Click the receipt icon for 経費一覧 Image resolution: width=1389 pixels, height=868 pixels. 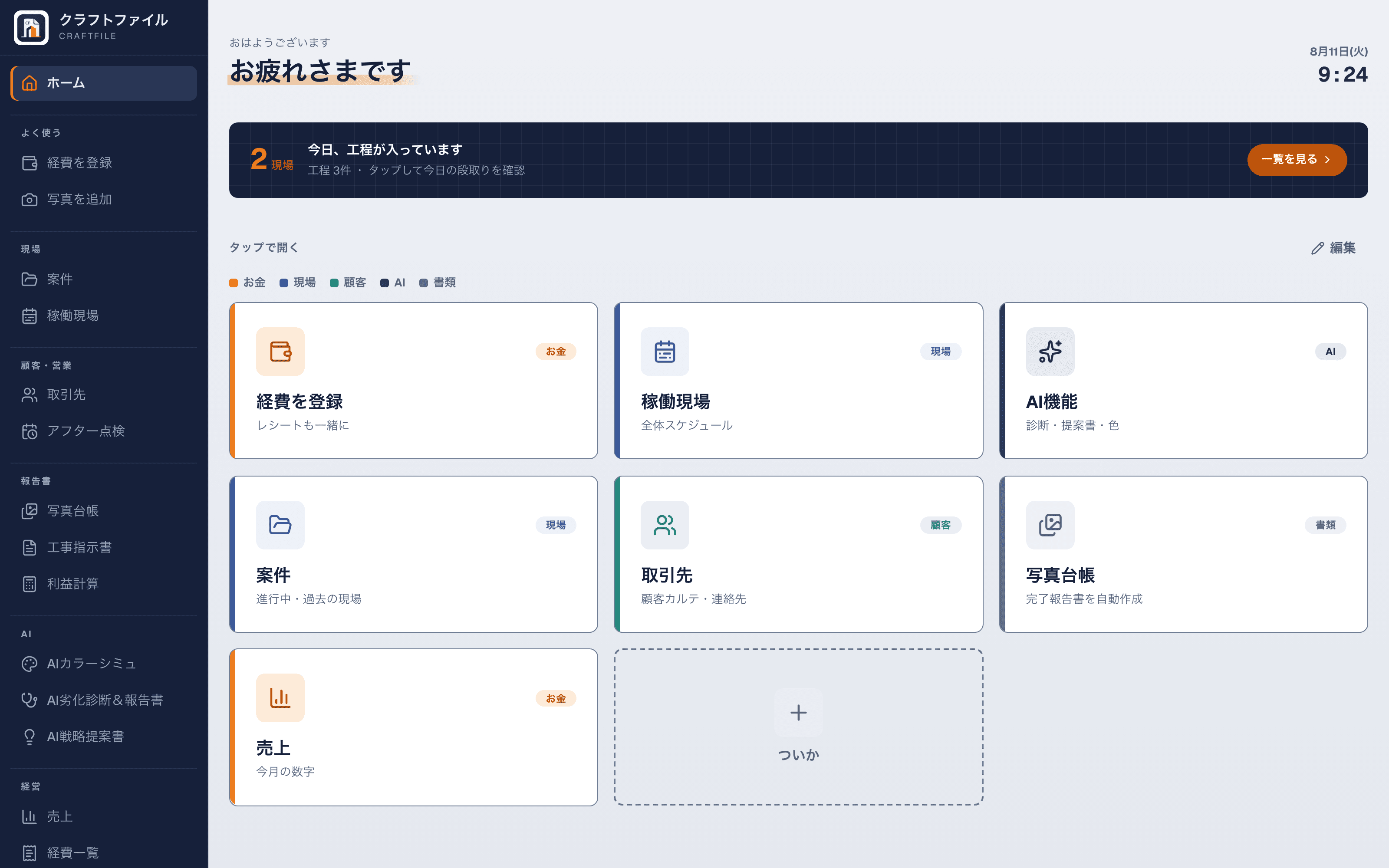(29, 853)
